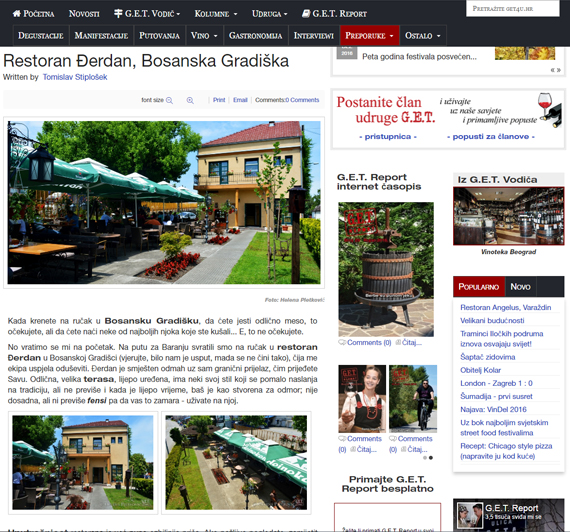This screenshot has width=570, height=532.
Task: Click Čitaj under wine press cover
Action: tap(412, 343)
